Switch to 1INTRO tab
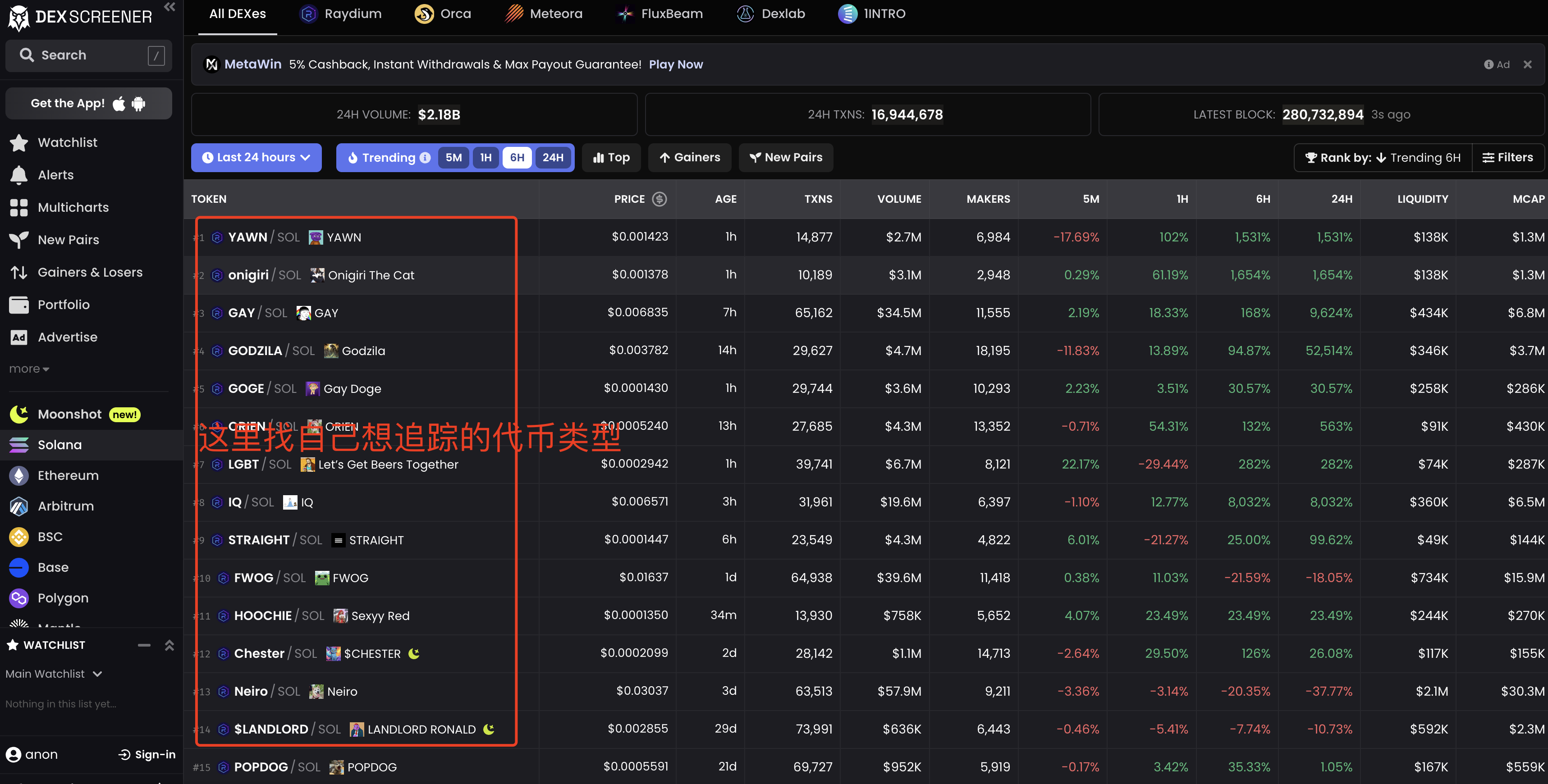The width and height of the screenshot is (1548, 784). pos(871,14)
